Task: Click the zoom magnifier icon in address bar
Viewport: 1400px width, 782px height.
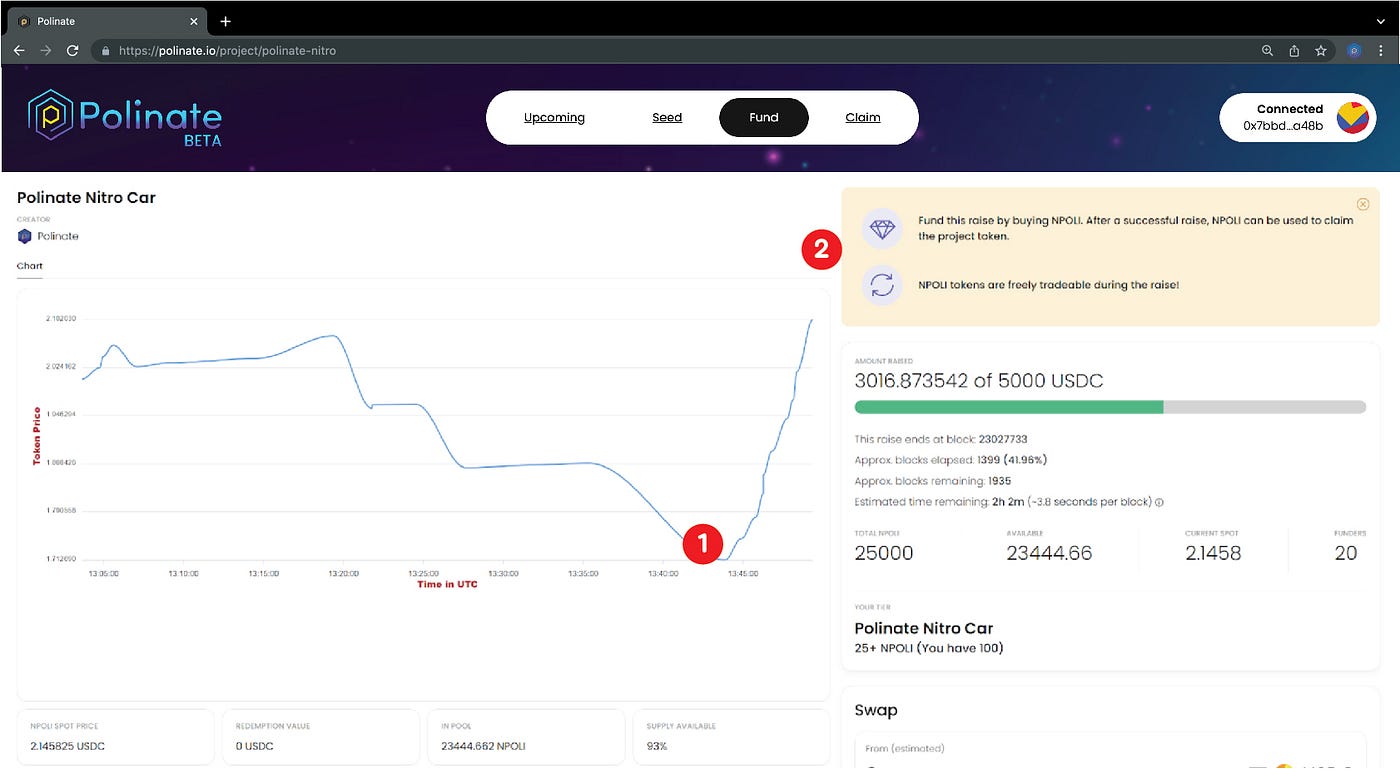Action: click(1267, 50)
